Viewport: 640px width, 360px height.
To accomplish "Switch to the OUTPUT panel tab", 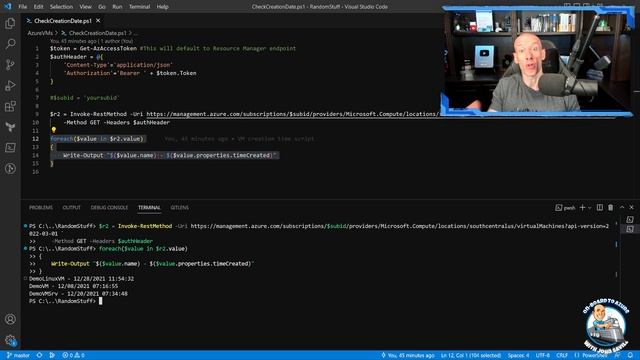I will [71, 208].
